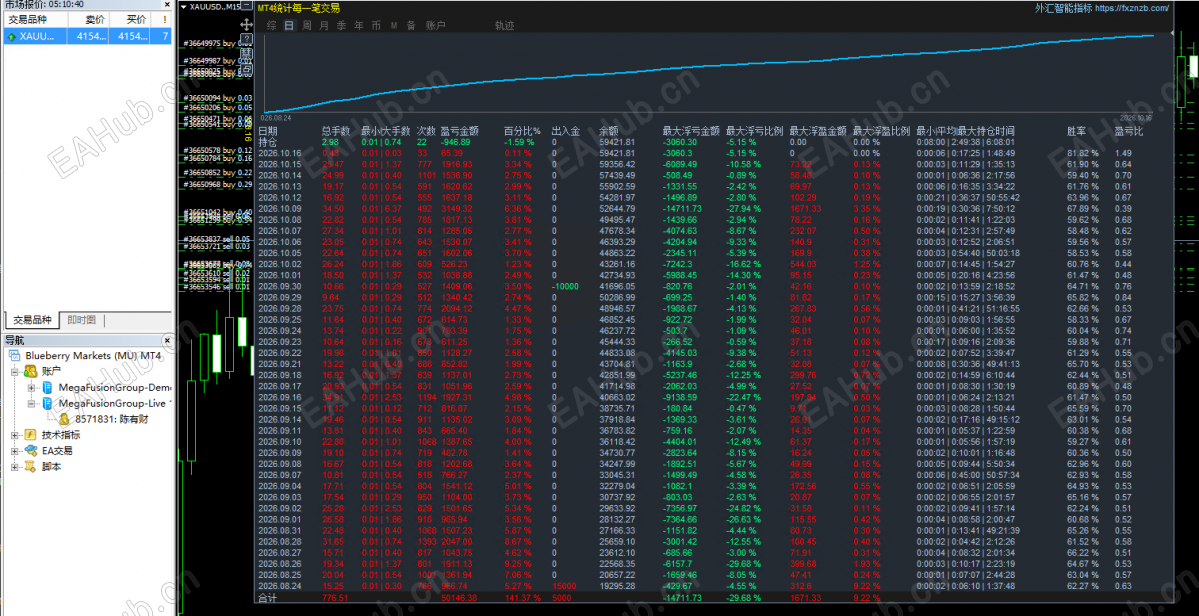Viewport: 1199px width, 616px height.
Task: Select the 账户 tab in the stats panel
Action: tap(435, 25)
